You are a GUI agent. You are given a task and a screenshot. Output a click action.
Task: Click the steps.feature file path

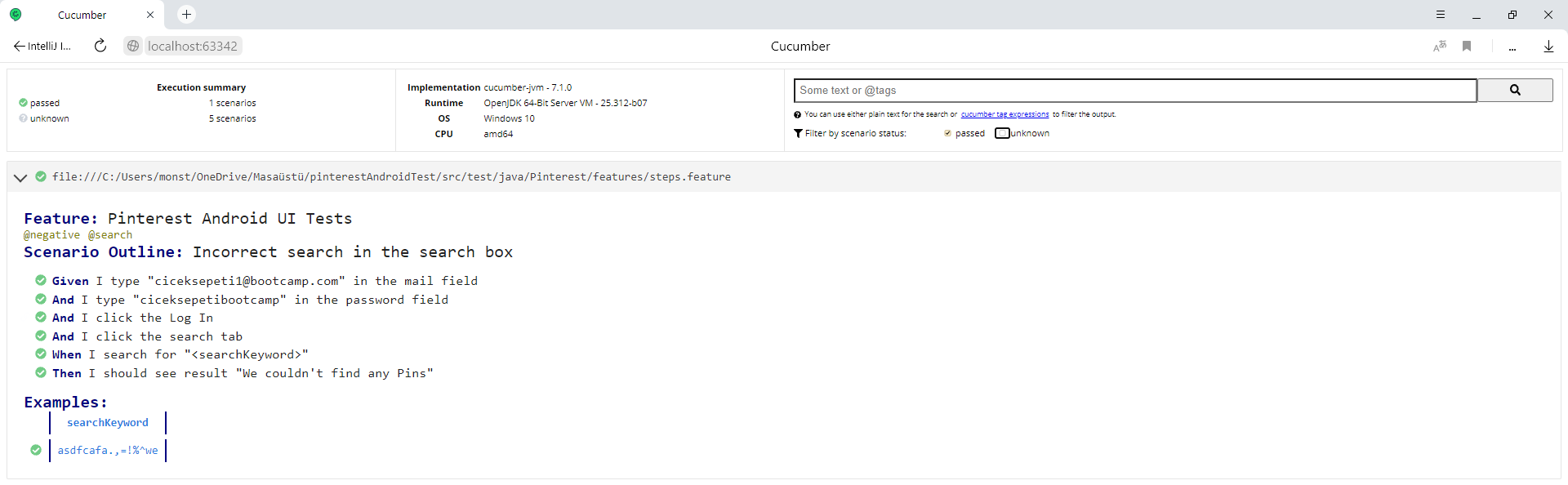tap(392, 177)
